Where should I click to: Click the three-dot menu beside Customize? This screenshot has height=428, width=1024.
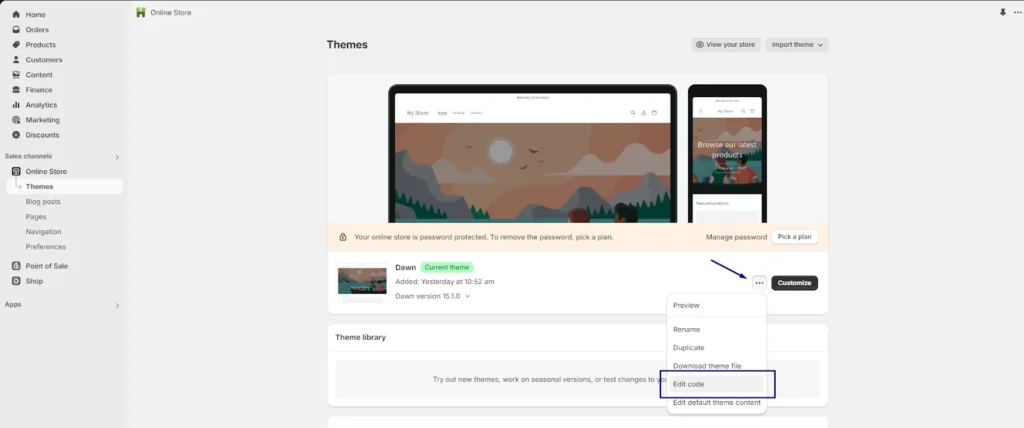pyautogui.click(x=759, y=283)
